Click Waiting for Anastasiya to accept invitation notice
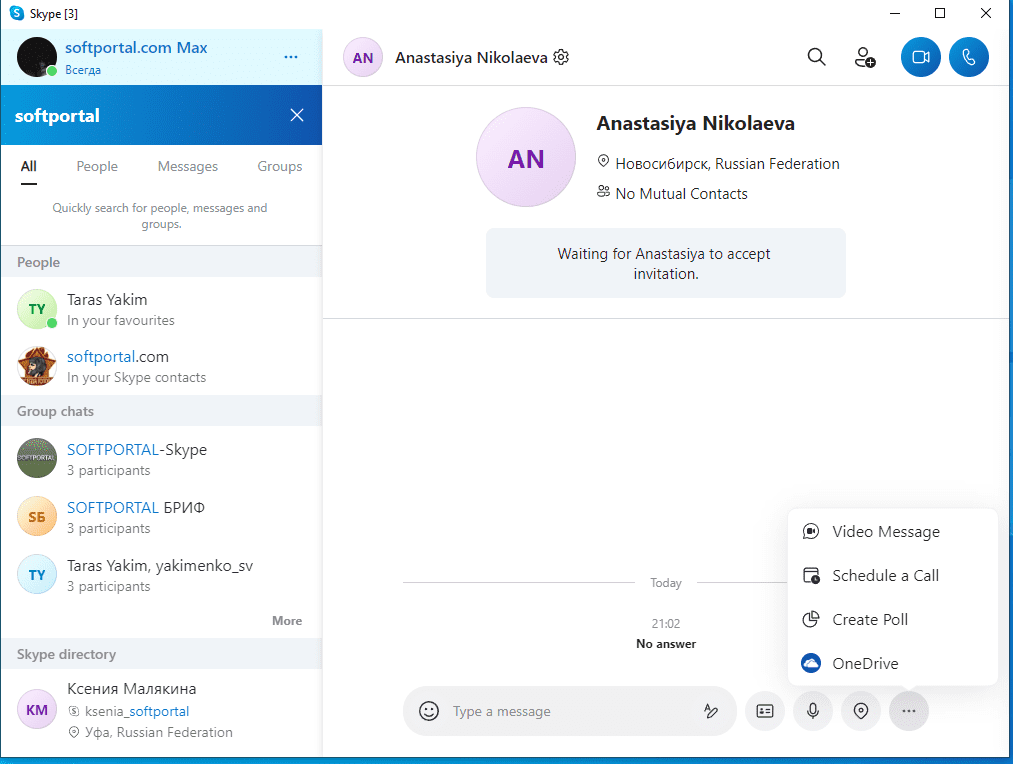This screenshot has height=764, width=1013. tap(665, 263)
